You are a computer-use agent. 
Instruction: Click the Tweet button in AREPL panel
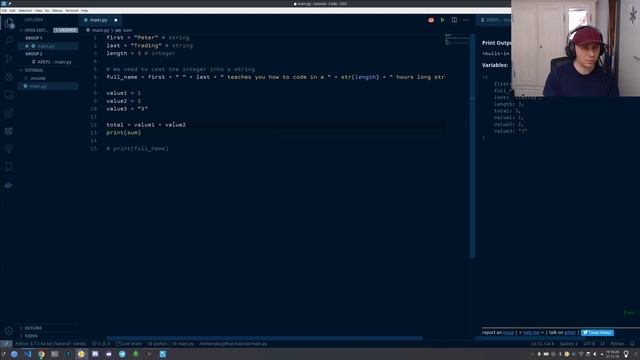(x=597, y=333)
